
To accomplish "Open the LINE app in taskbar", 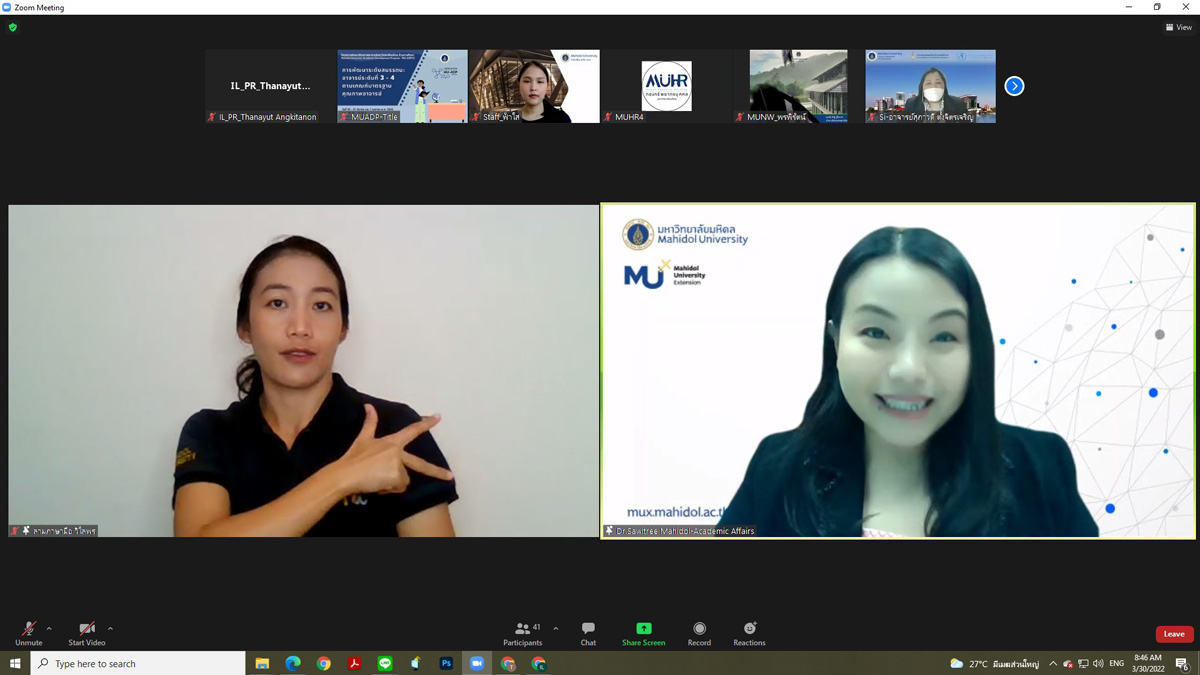I will click(385, 663).
